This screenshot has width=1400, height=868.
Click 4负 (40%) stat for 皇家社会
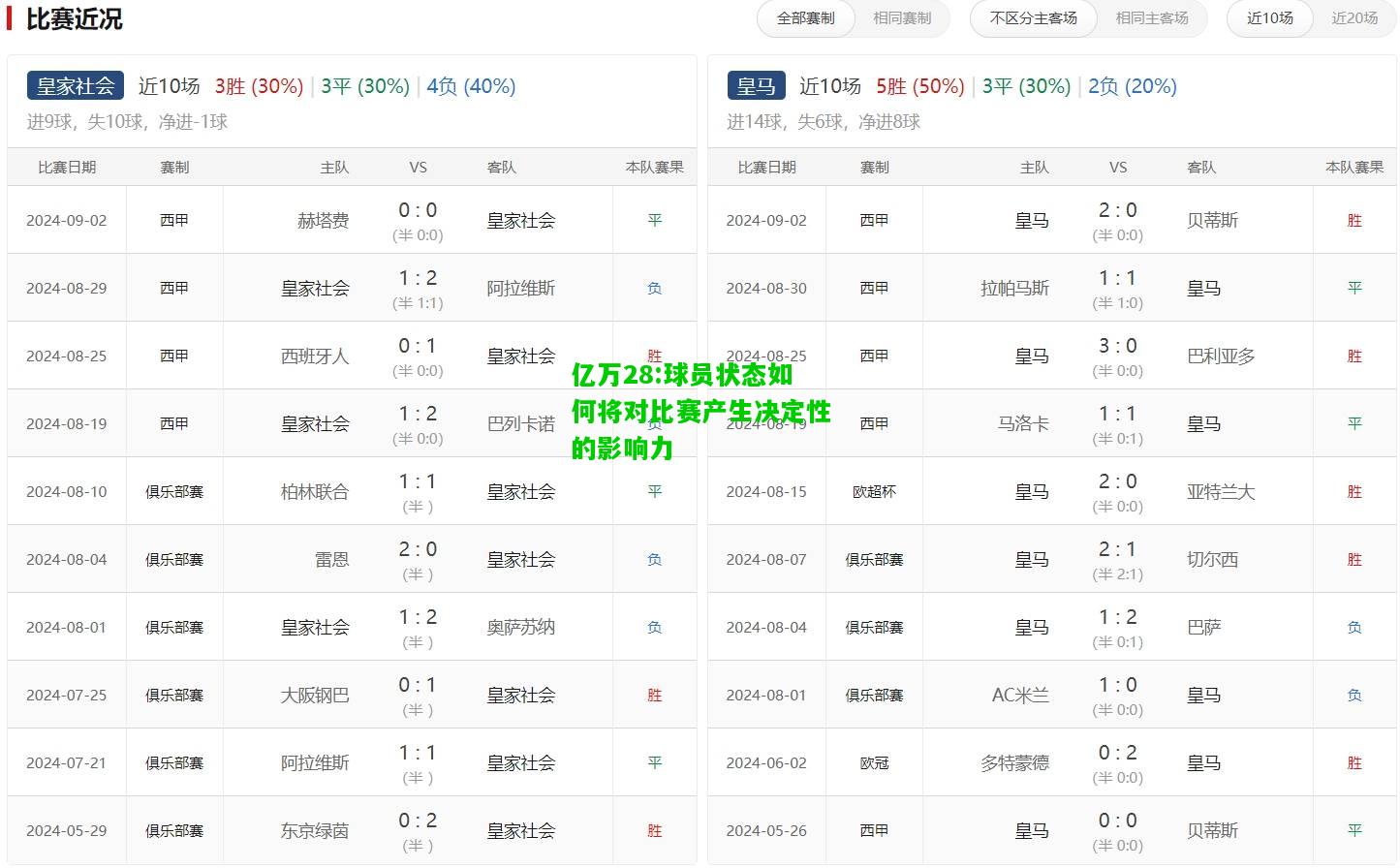pos(471,86)
